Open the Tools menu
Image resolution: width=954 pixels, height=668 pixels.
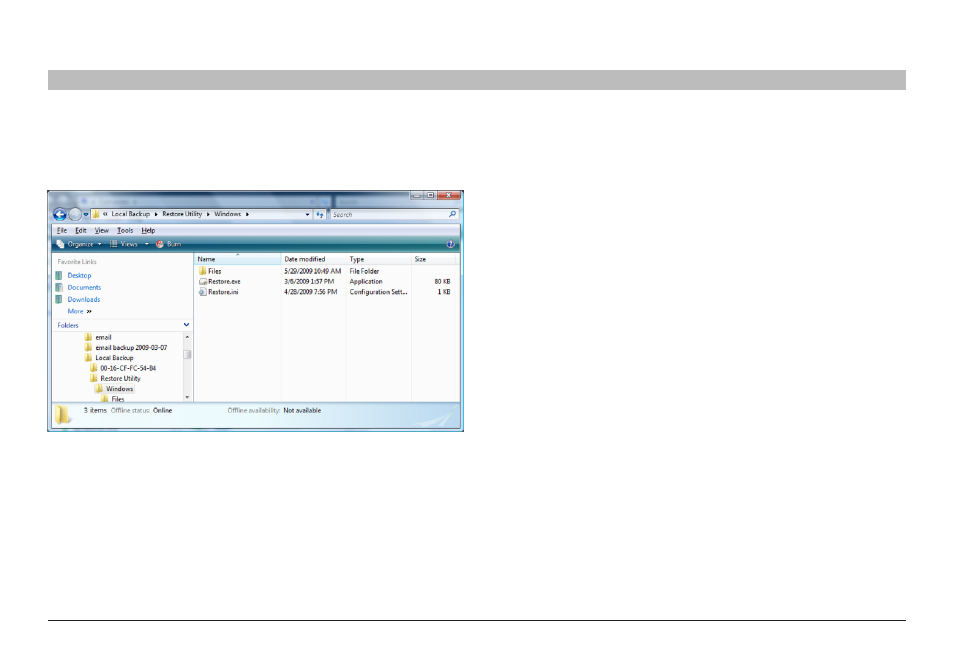click(x=125, y=231)
